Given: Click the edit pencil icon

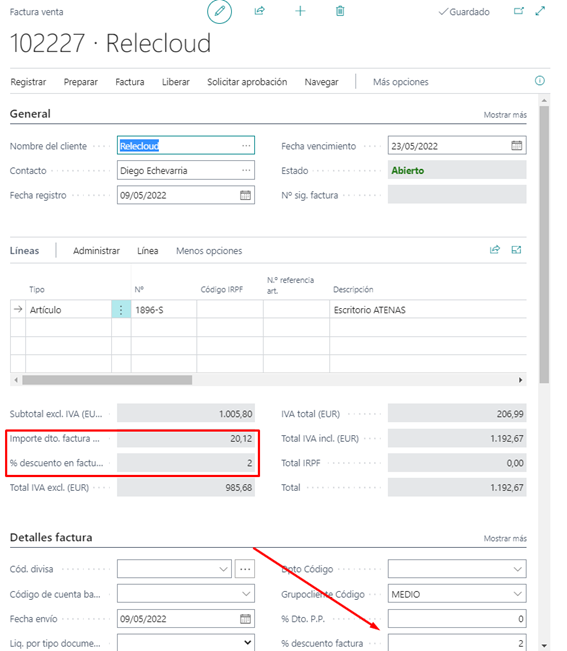Looking at the screenshot, I should coord(220,11).
